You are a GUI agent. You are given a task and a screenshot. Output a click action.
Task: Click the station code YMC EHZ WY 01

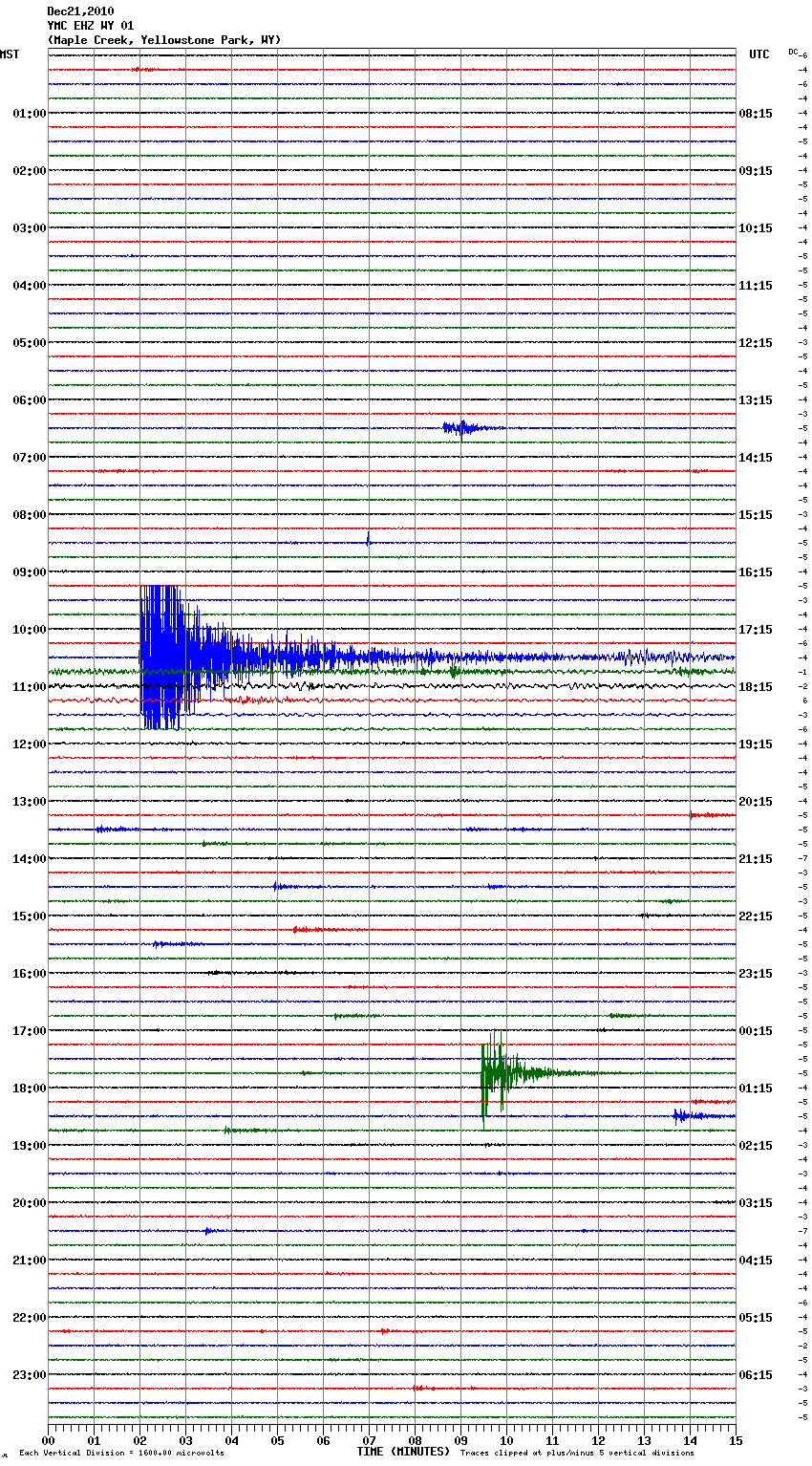pos(91,26)
